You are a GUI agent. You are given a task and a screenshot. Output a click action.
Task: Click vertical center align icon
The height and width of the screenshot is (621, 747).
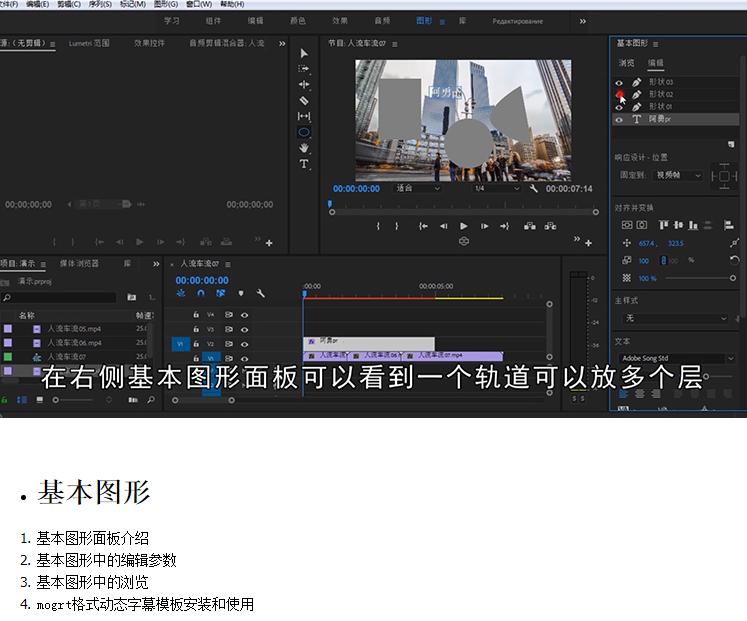tap(627, 225)
